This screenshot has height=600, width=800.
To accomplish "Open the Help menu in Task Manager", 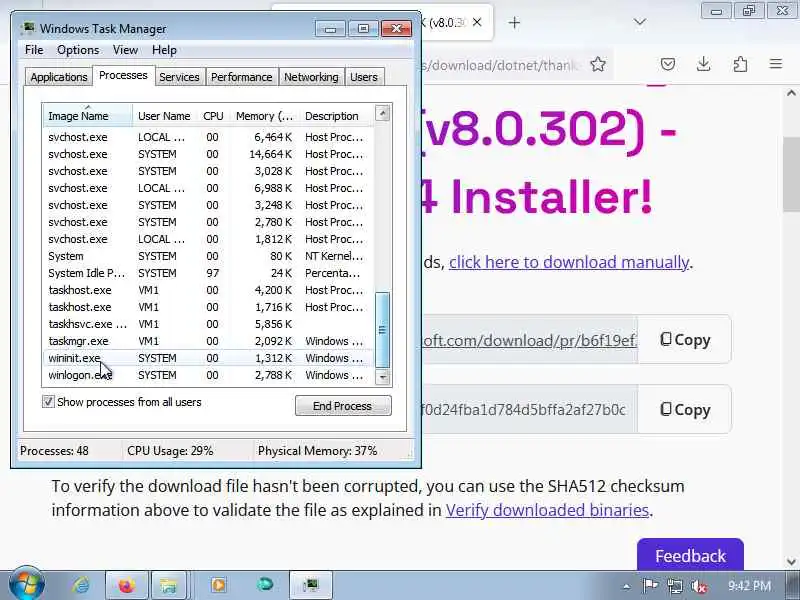I will [x=164, y=49].
